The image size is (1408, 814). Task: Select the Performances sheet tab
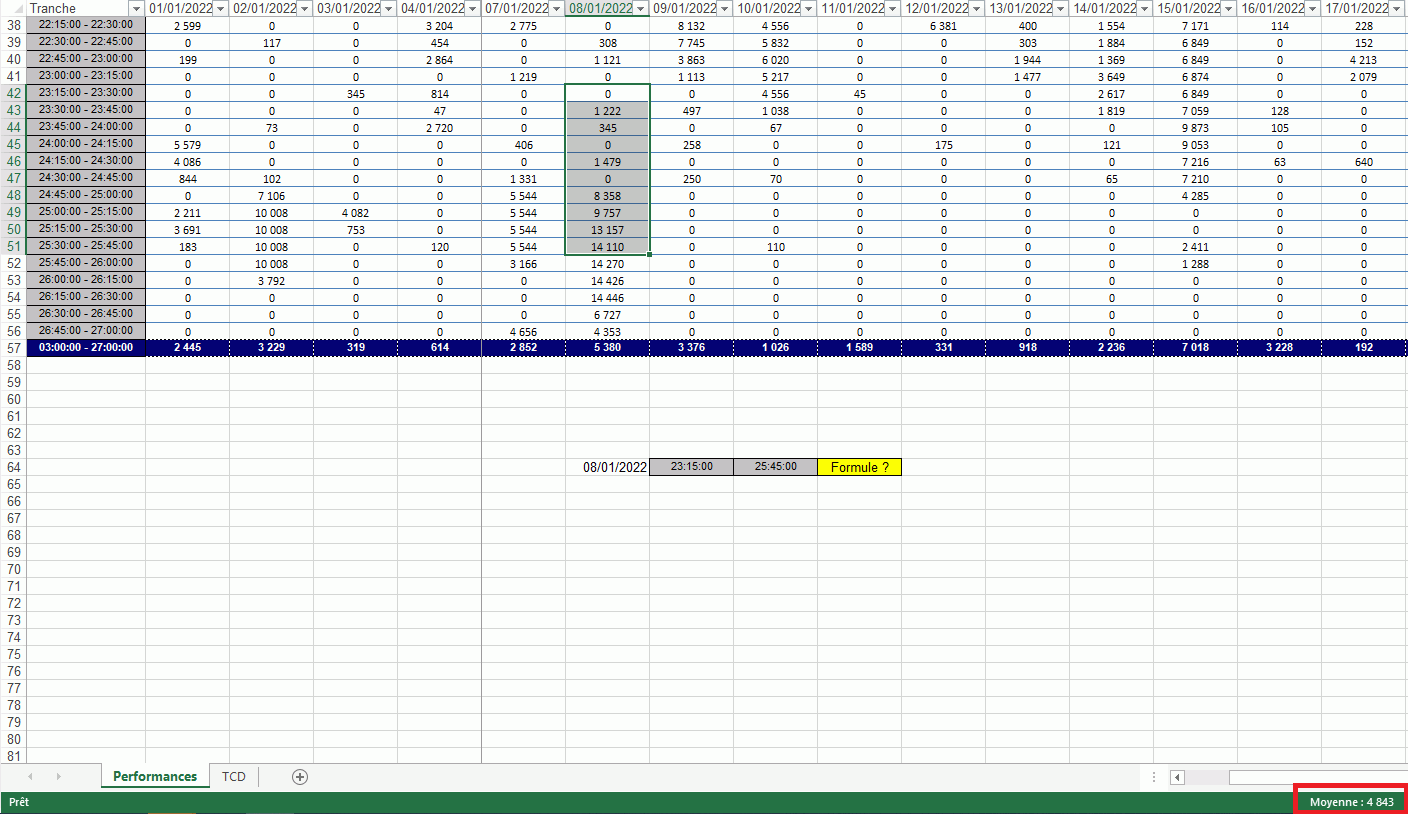pyautogui.click(x=155, y=777)
